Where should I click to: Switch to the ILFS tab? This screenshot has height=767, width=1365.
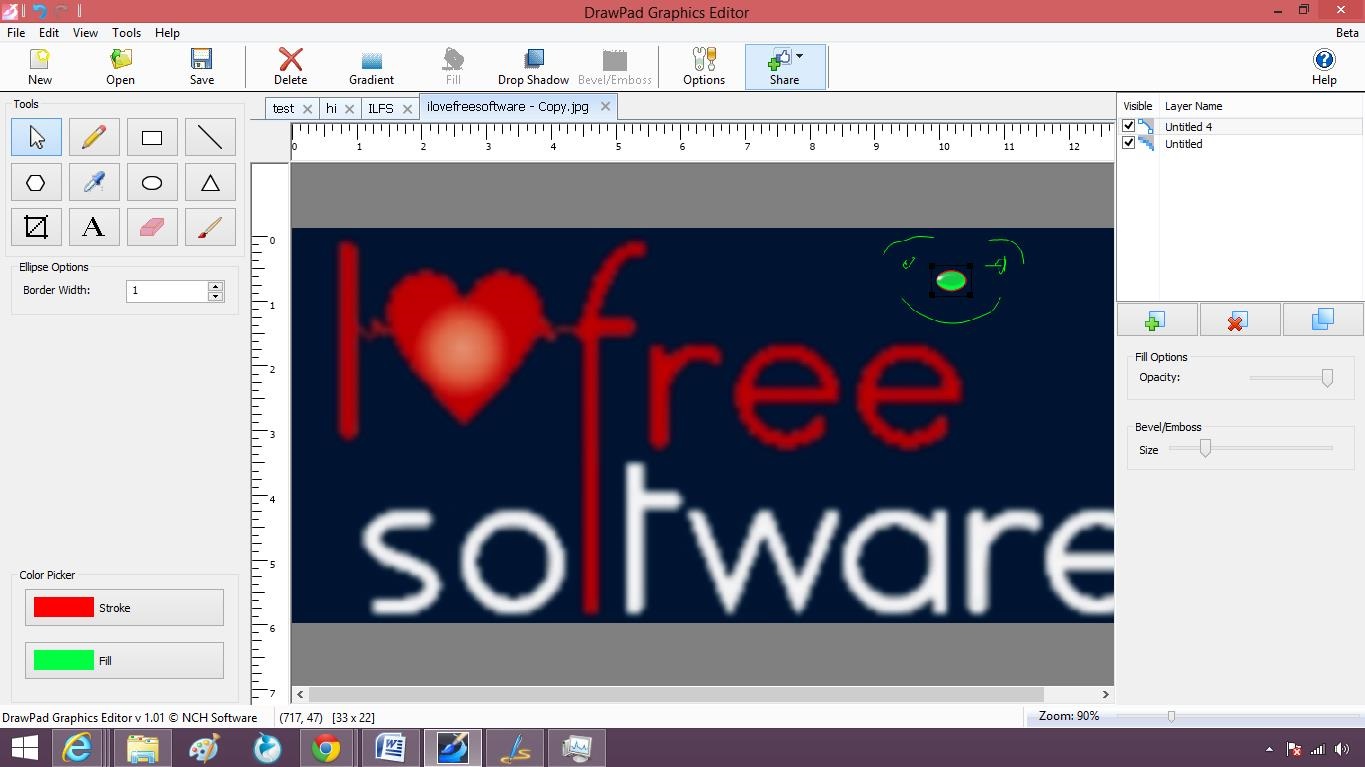(x=381, y=108)
